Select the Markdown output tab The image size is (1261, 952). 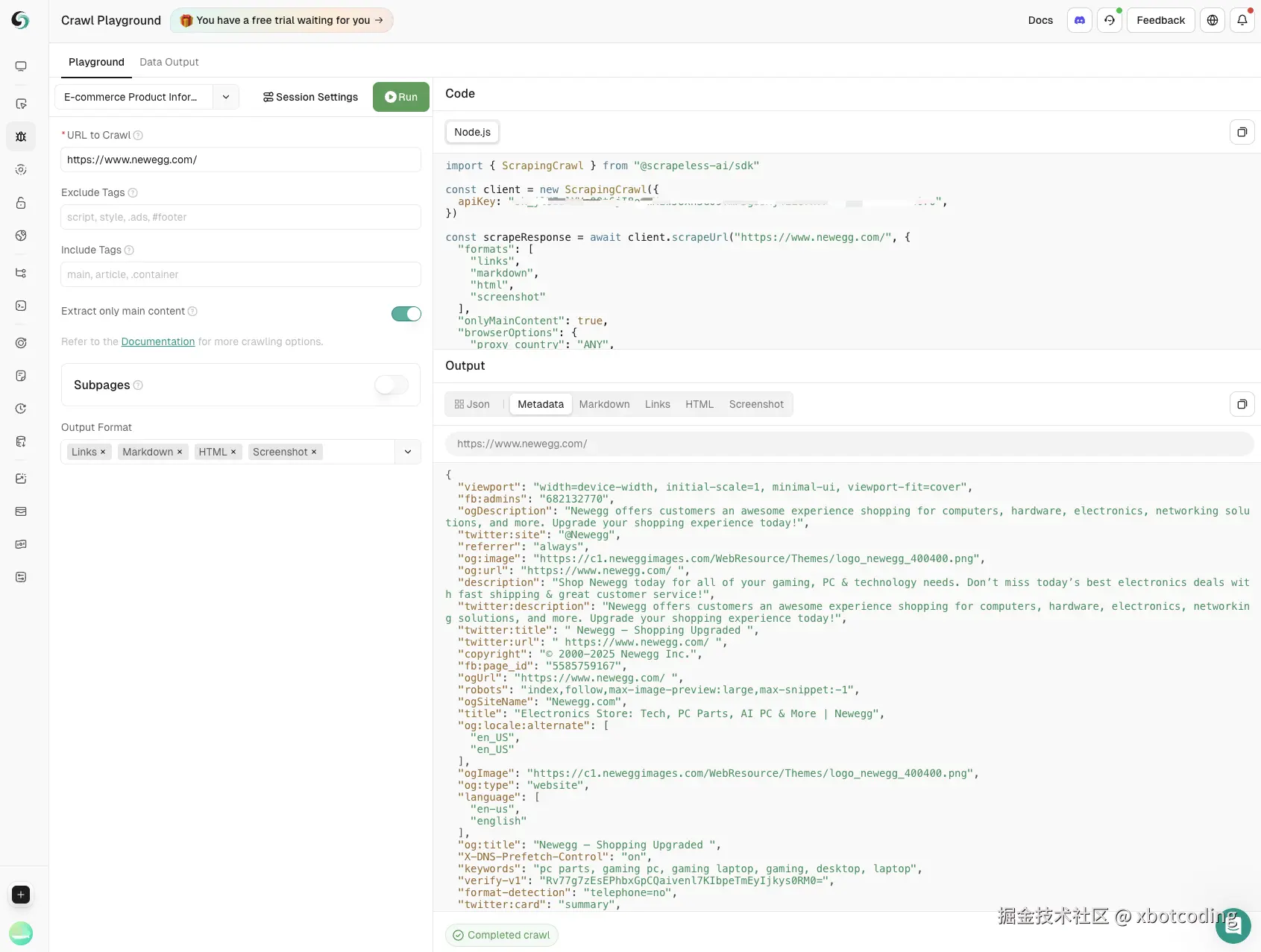click(x=604, y=404)
